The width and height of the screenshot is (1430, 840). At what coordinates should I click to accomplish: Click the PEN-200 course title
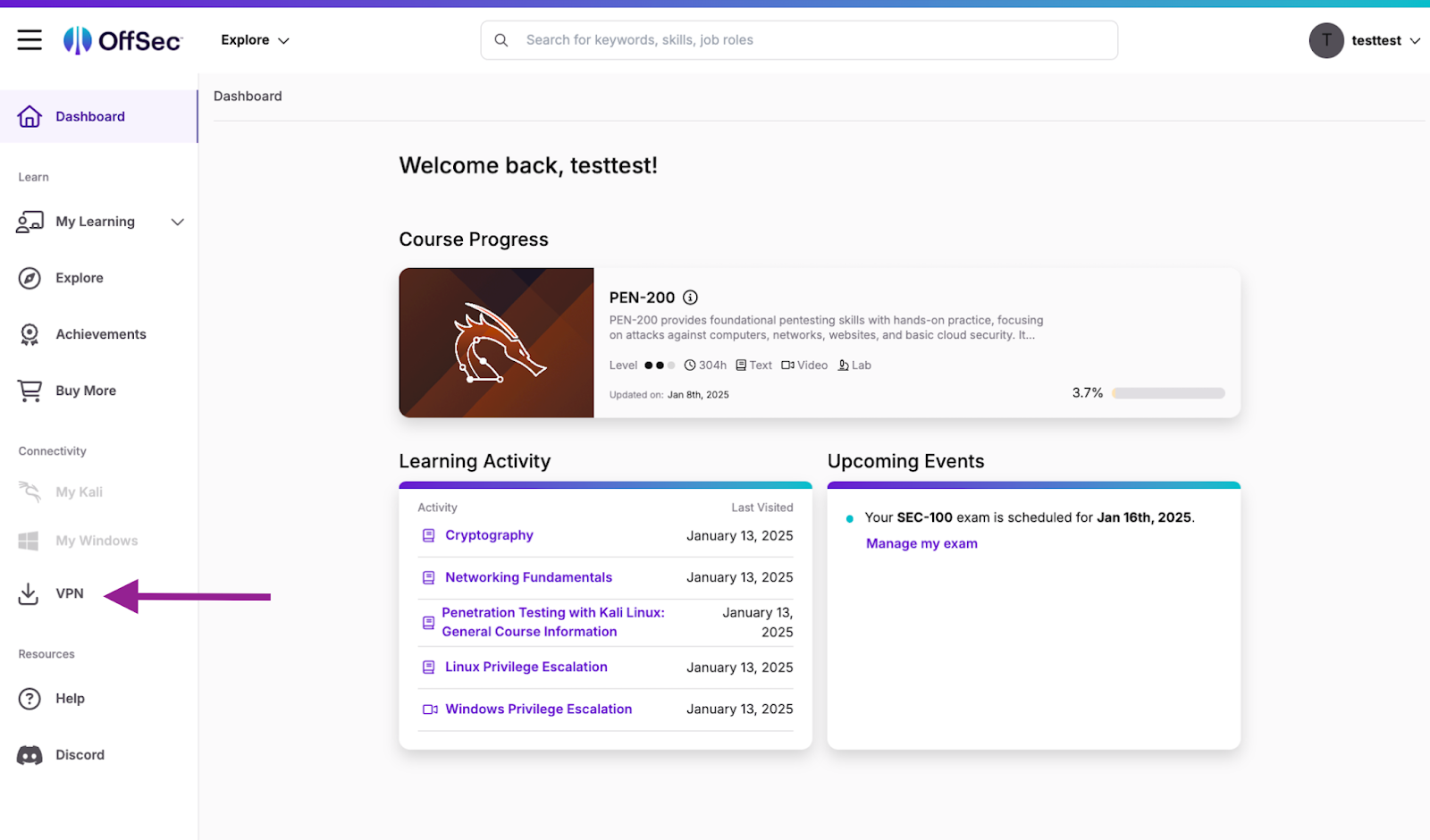point(642,298)
